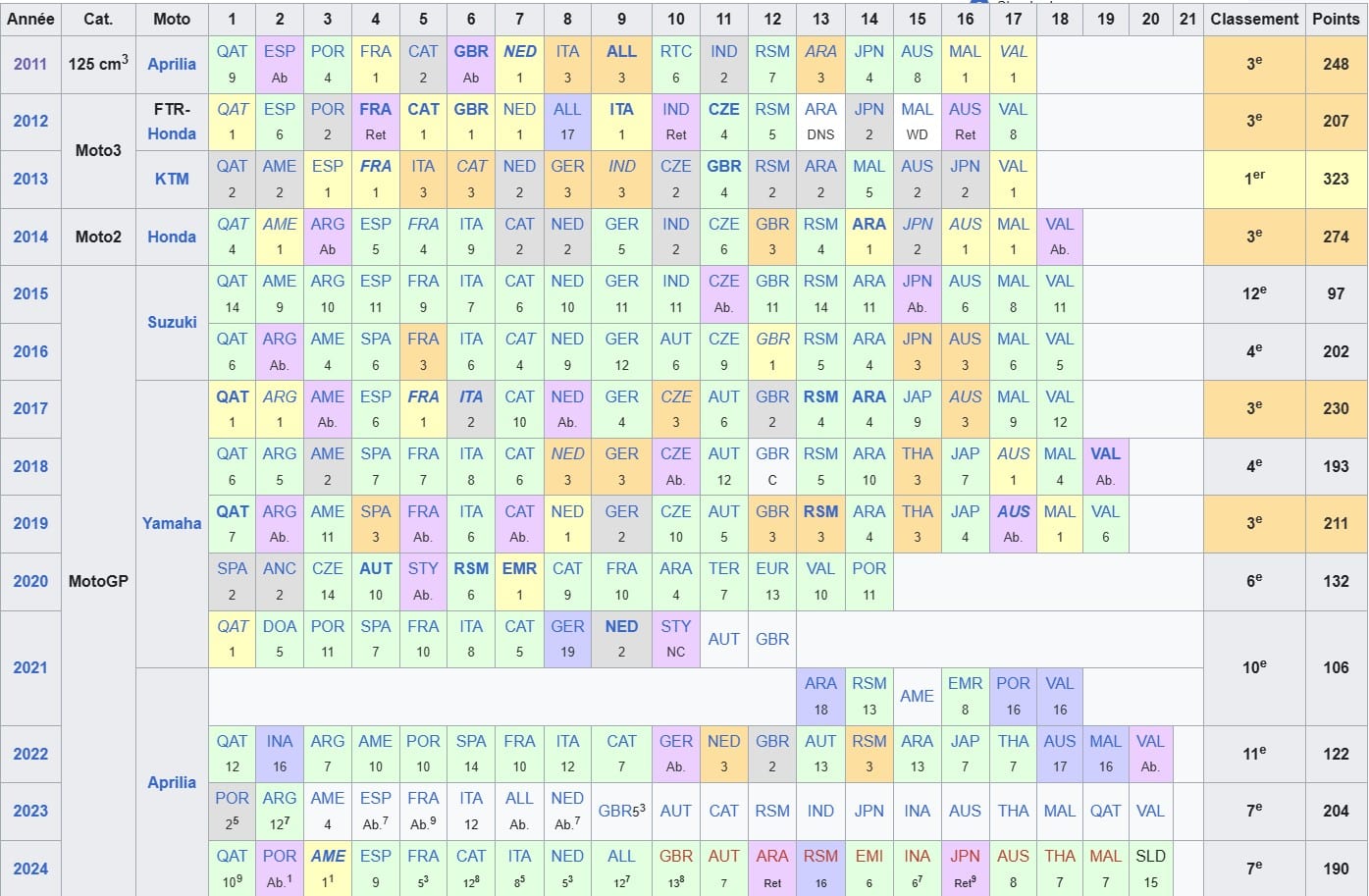Select the EUR race link in 2020 row
Screen dimensions: 1369x896
(x=772, y=569)
